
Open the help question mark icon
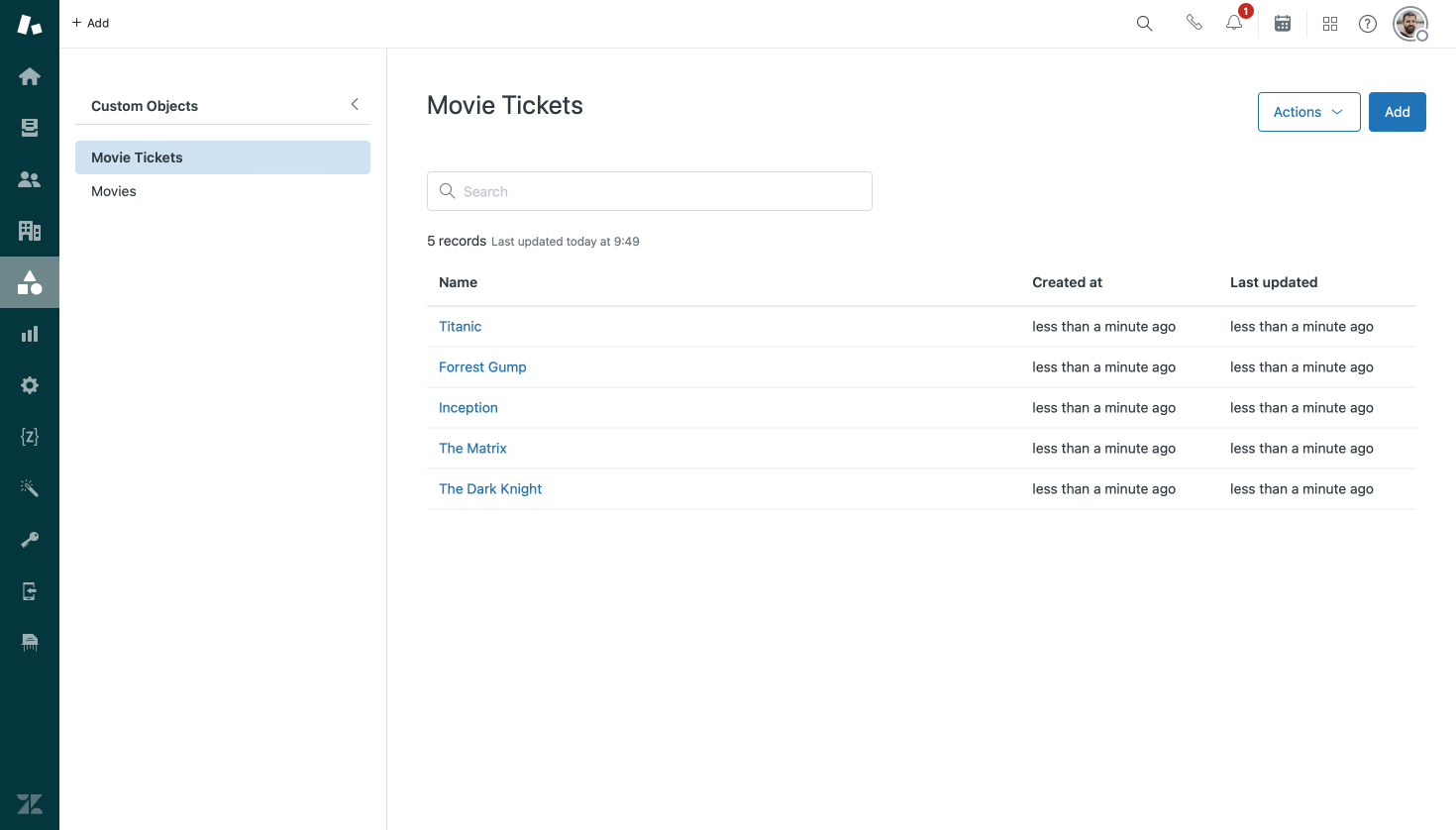[x=1368, y=24]
